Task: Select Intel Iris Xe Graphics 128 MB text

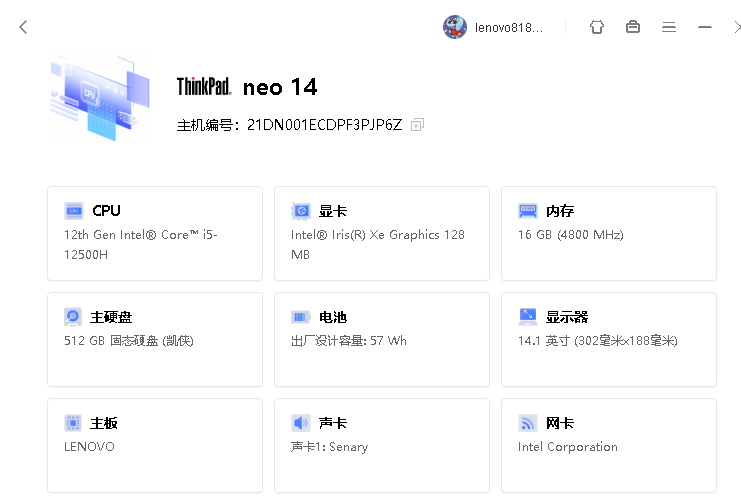Action: [378, 245]
